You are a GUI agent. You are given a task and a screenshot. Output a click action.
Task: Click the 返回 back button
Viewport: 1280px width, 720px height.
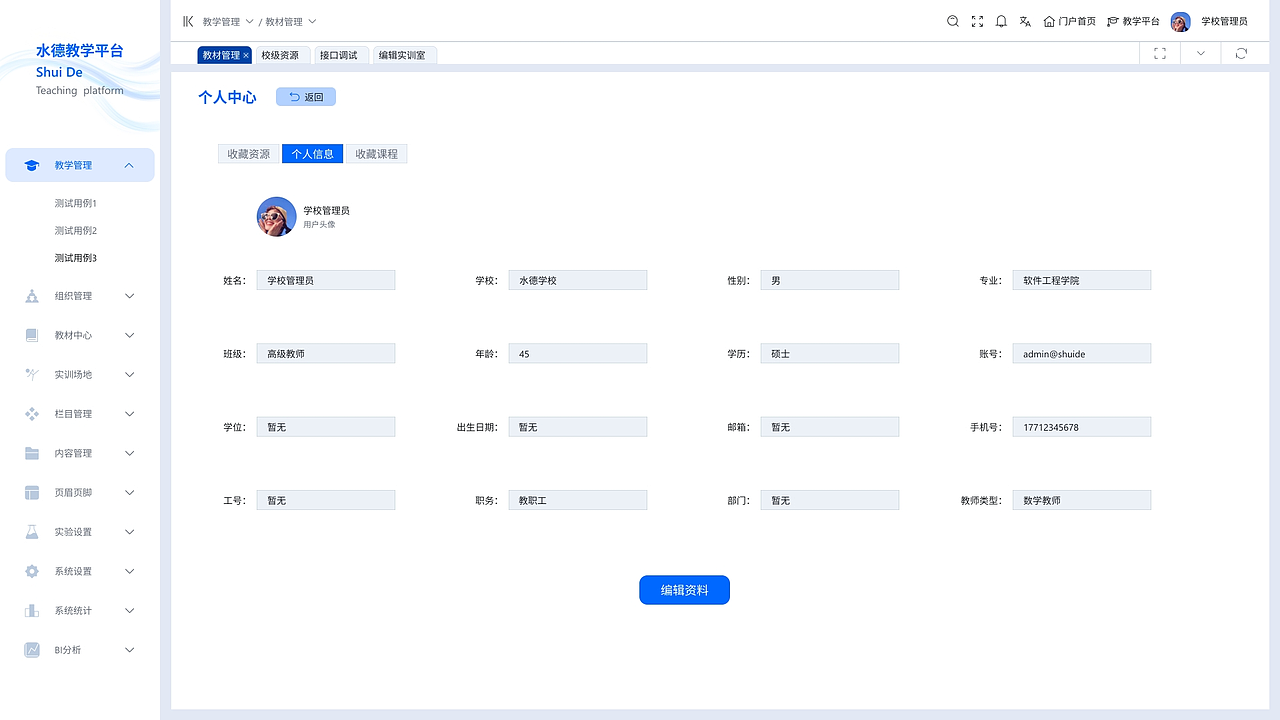(x=306, y=97)
